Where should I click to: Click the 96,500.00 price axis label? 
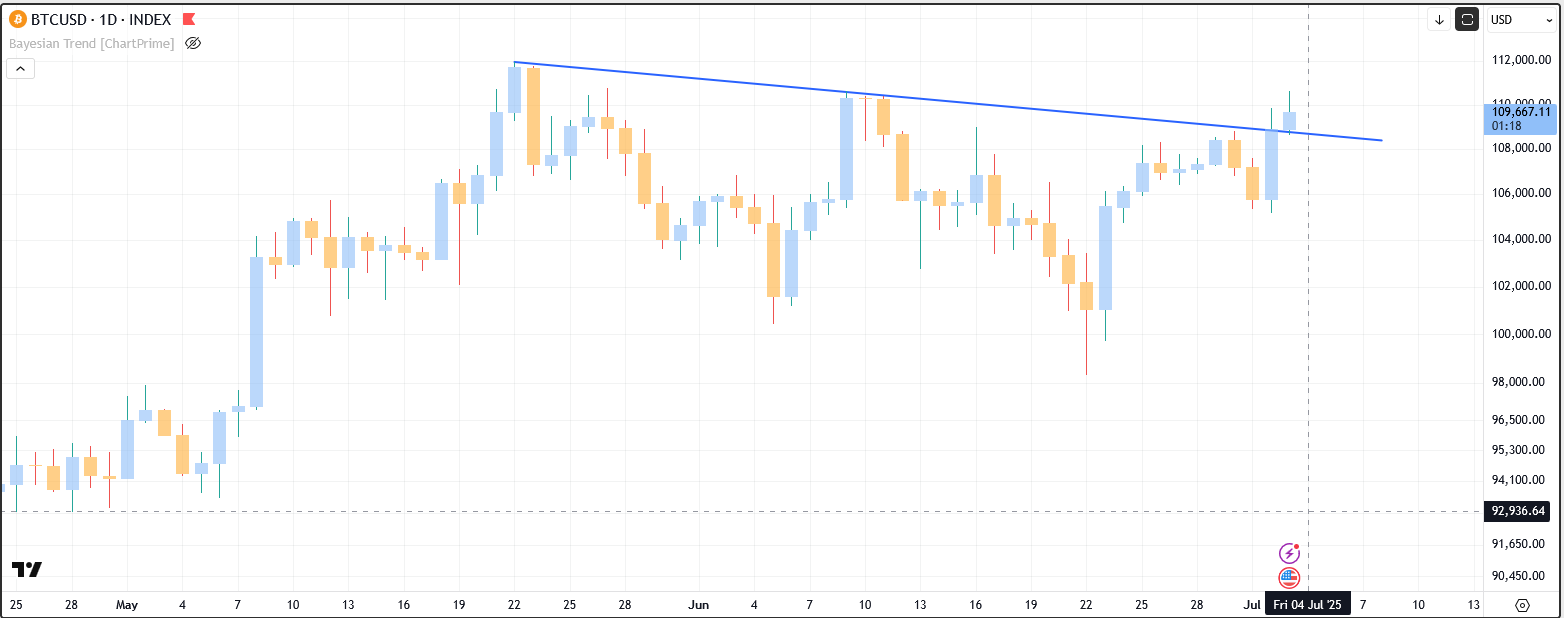point(1521,419)
